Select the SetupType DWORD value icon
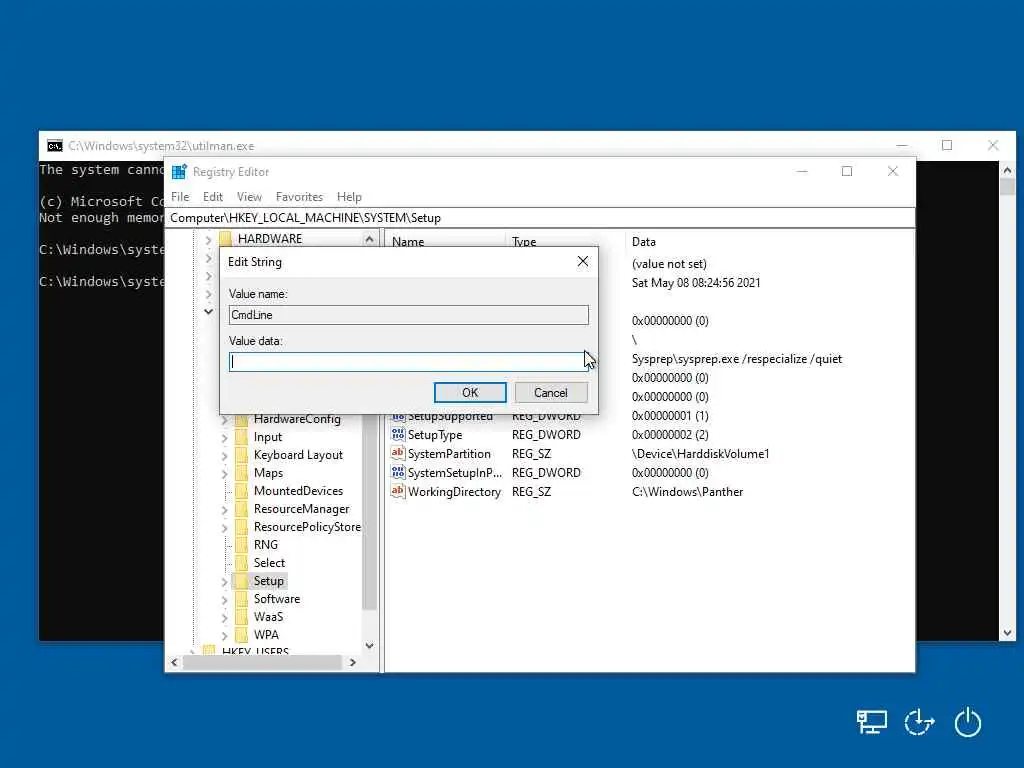This screenshot has height=768, width=1024. pyautogui.click(x=398, y=434)
